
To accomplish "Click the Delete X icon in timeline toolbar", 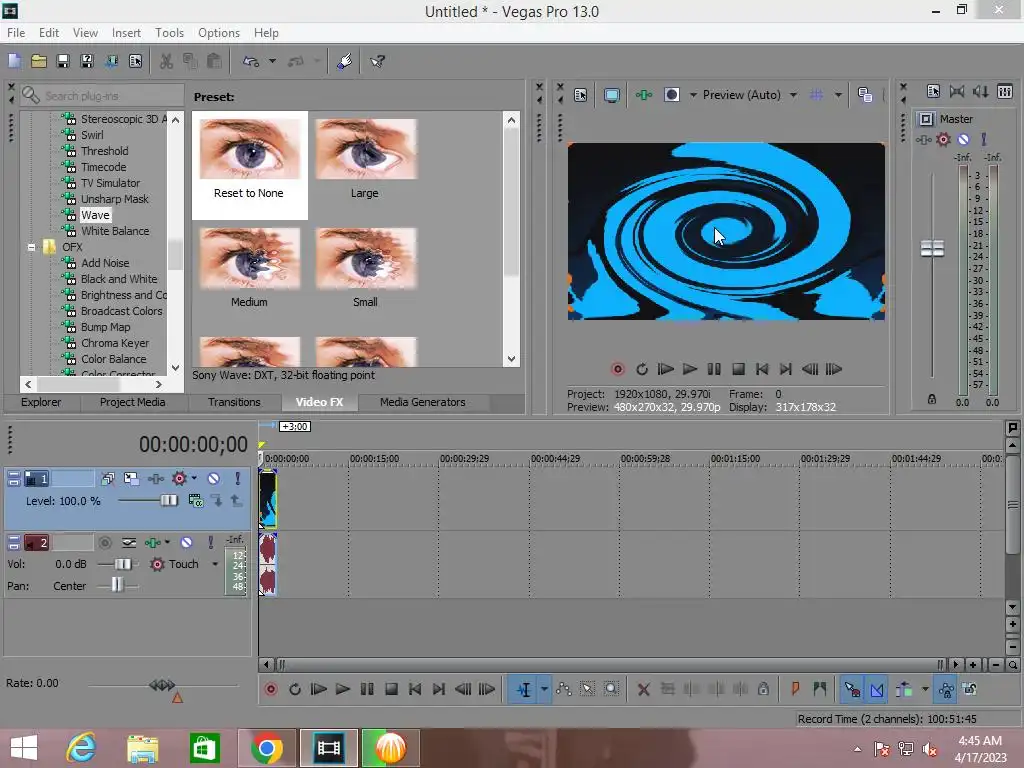I will 643,689.
